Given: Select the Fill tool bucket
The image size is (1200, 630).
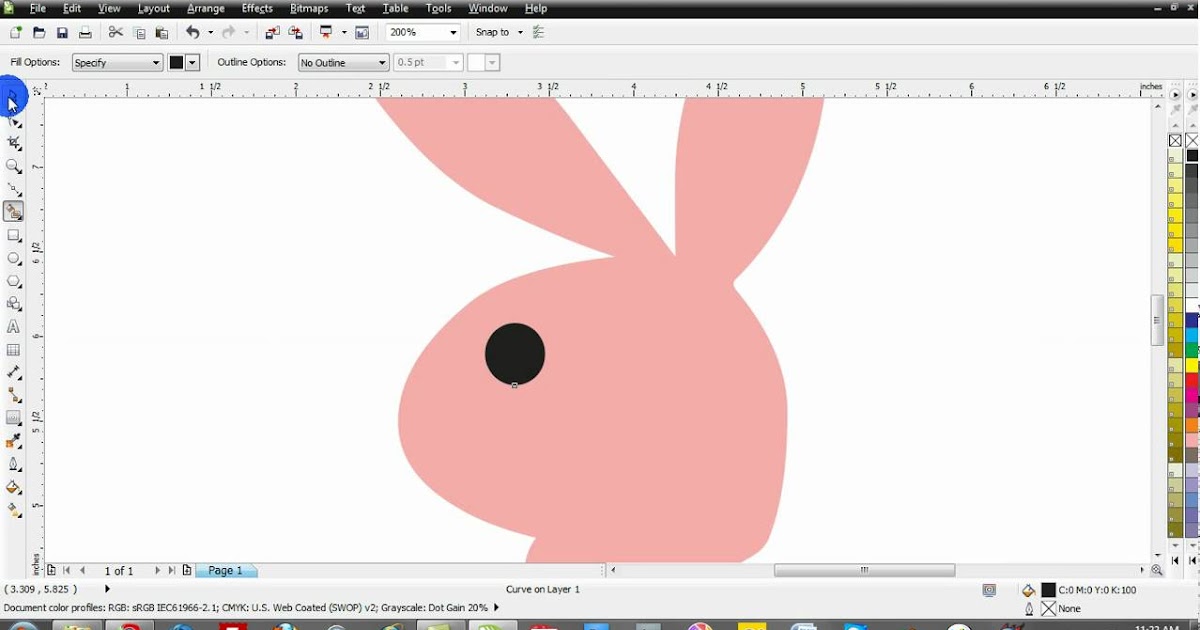Looking at the screenshot, I should [x=14, y=488].
